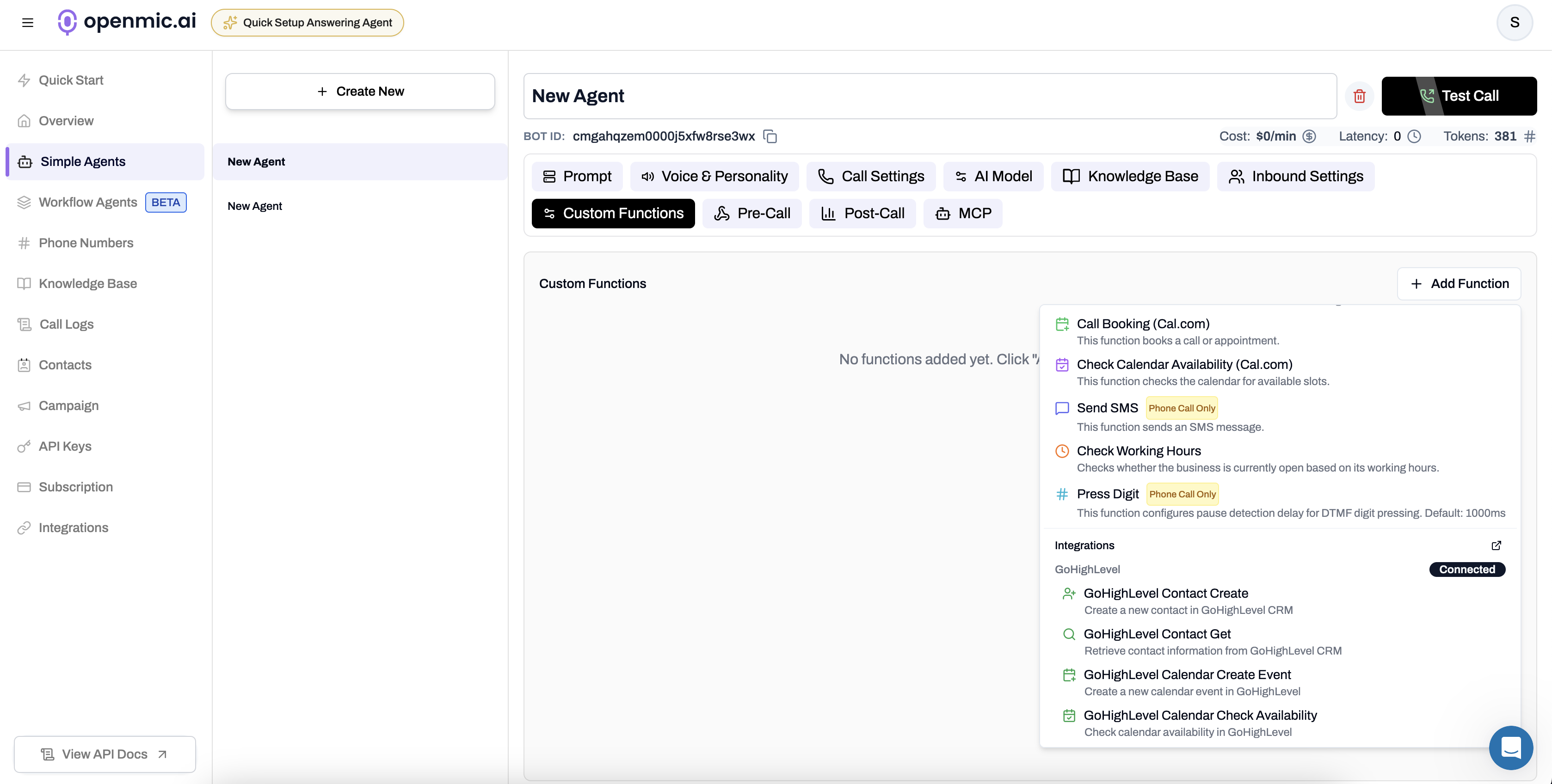Open the MCP tab
The height and width of the screenshot is (784, 1552).
(x=963, y=214)
